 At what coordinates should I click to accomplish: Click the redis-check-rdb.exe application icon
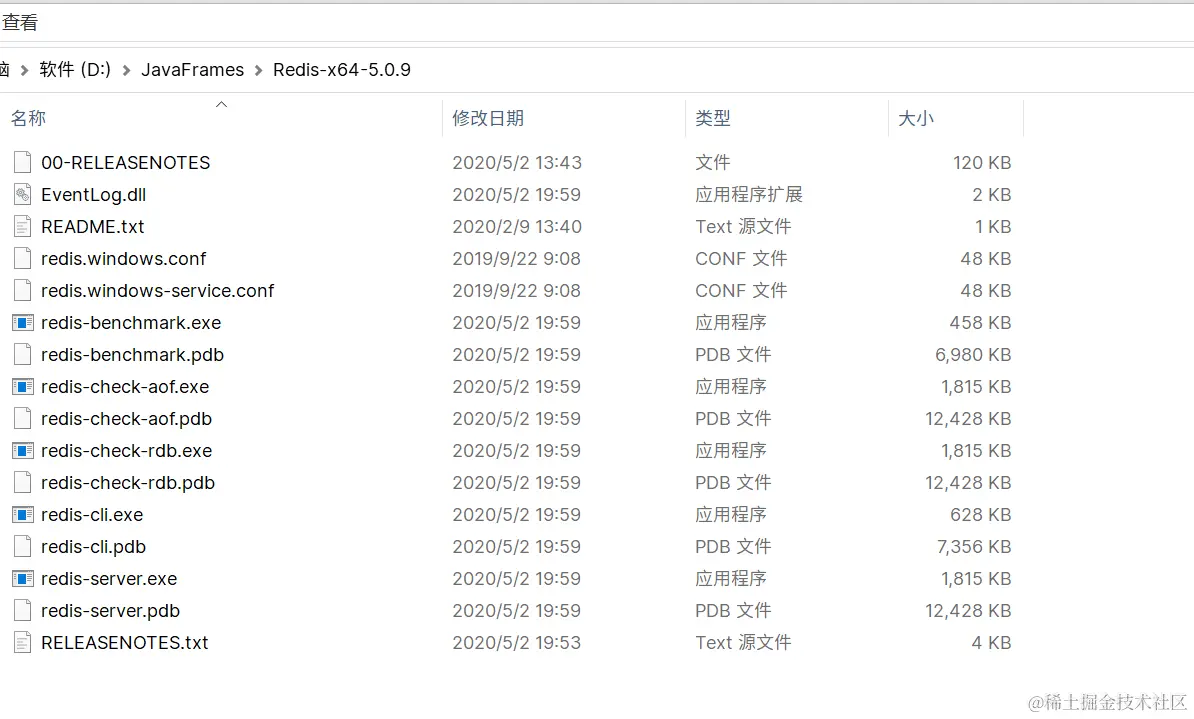coord(23,451)
